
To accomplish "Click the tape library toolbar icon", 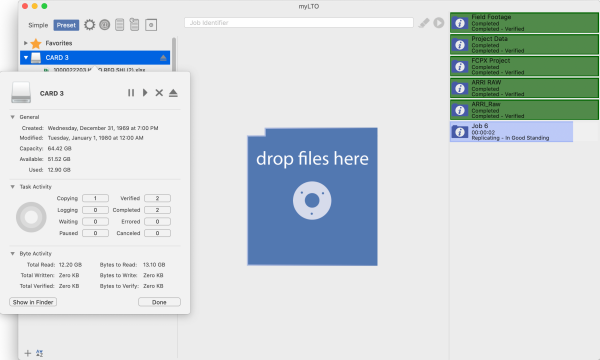I will tap(134, 24).
